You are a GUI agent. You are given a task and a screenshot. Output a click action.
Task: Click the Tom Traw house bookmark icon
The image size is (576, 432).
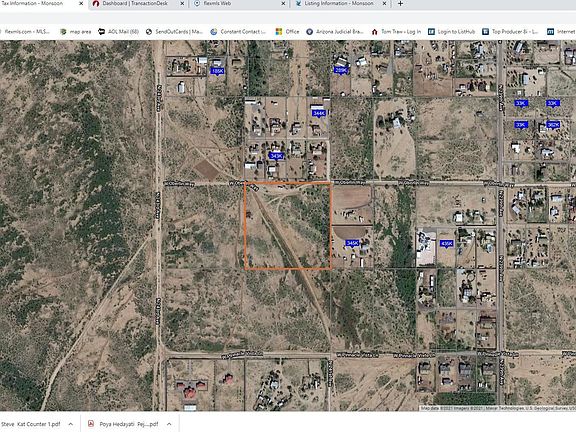coord(375,32)
